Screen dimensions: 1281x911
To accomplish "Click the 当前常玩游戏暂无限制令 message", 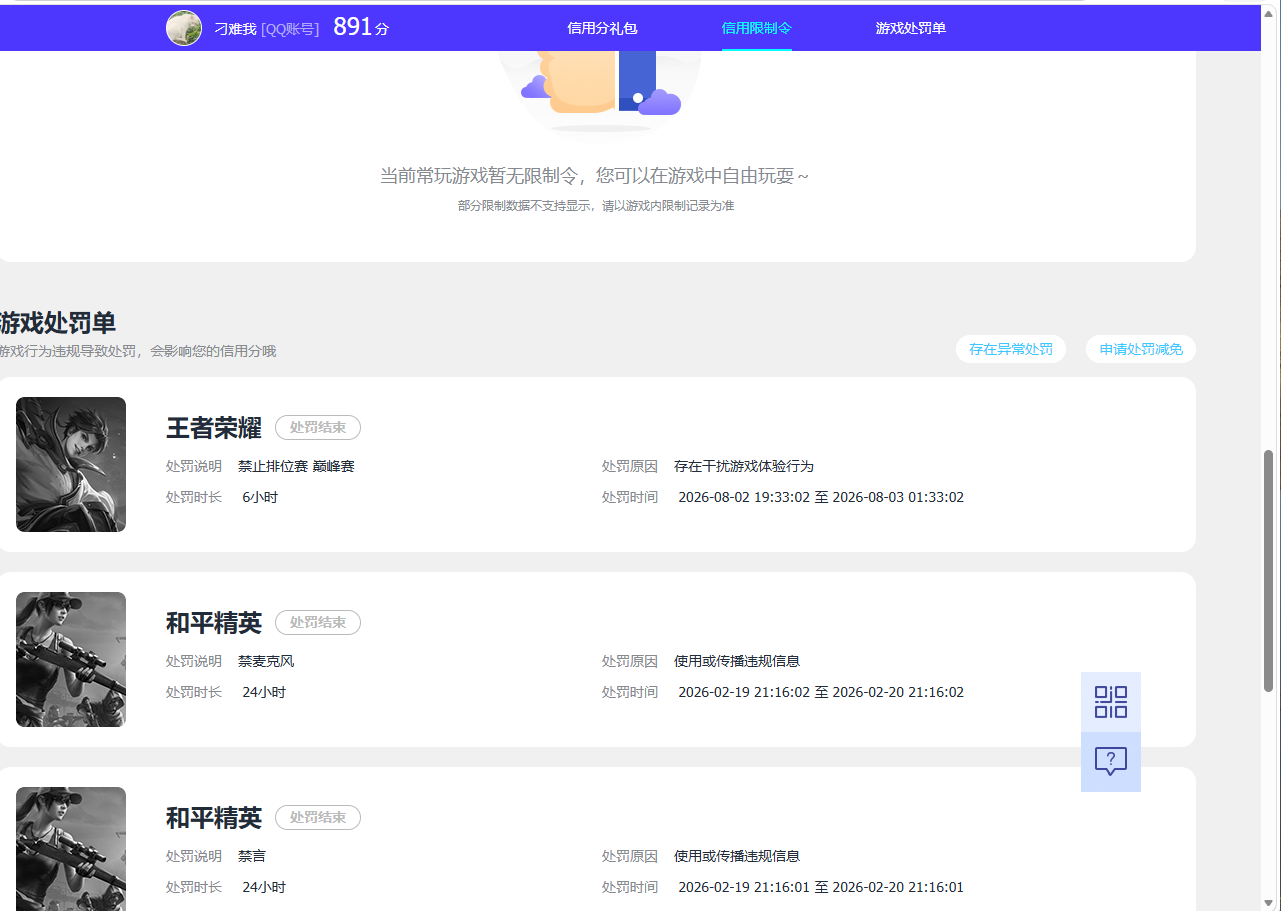I will [x=595, y=176].
